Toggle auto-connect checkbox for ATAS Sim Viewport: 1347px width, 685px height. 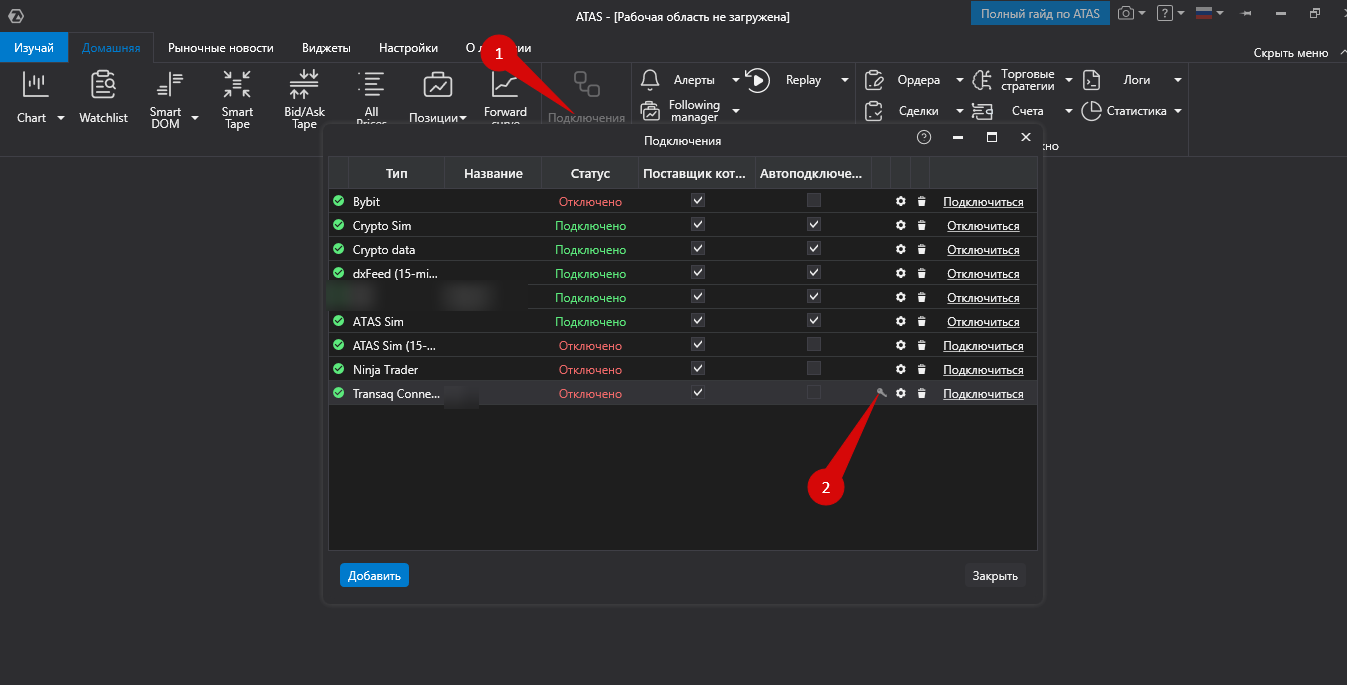[x=814, y=320]
